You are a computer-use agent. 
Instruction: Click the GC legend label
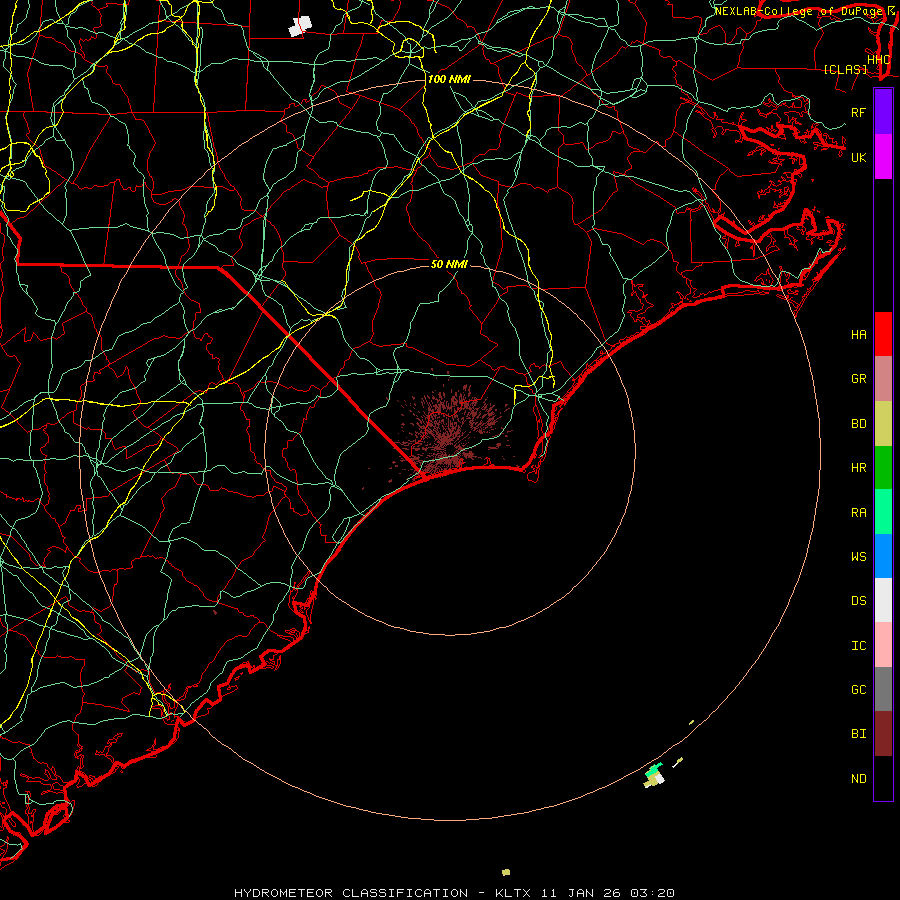pyautogui.click(x=858, y=689)
